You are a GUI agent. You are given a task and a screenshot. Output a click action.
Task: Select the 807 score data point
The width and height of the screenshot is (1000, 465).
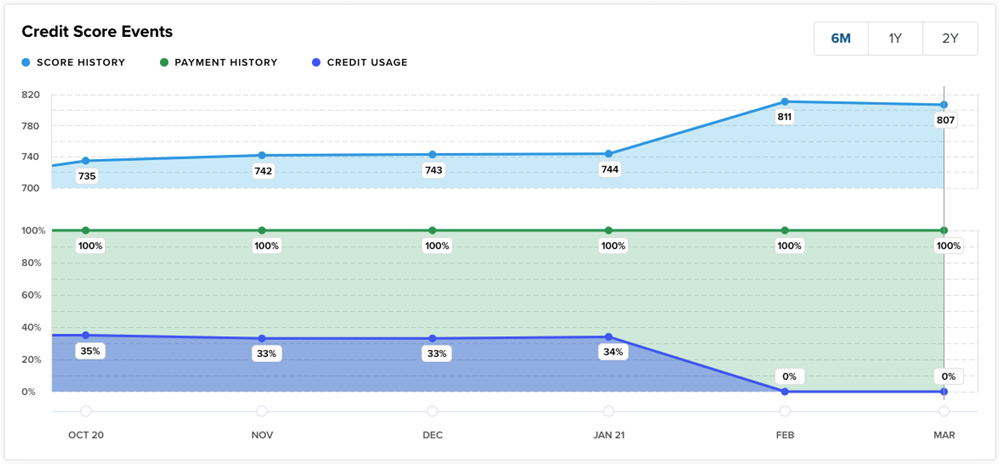pos(944,105)
